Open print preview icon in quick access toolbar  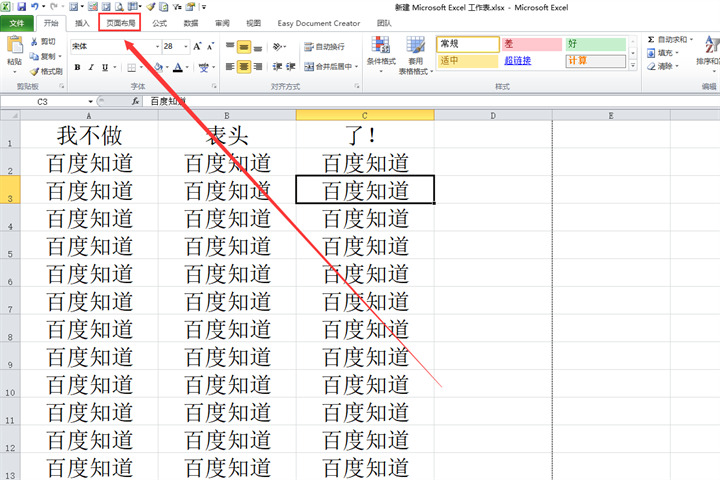tap(119, 7)
